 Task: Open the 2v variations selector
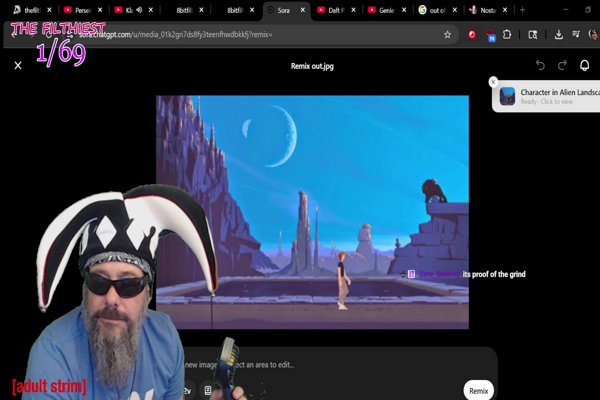(187, 391)
